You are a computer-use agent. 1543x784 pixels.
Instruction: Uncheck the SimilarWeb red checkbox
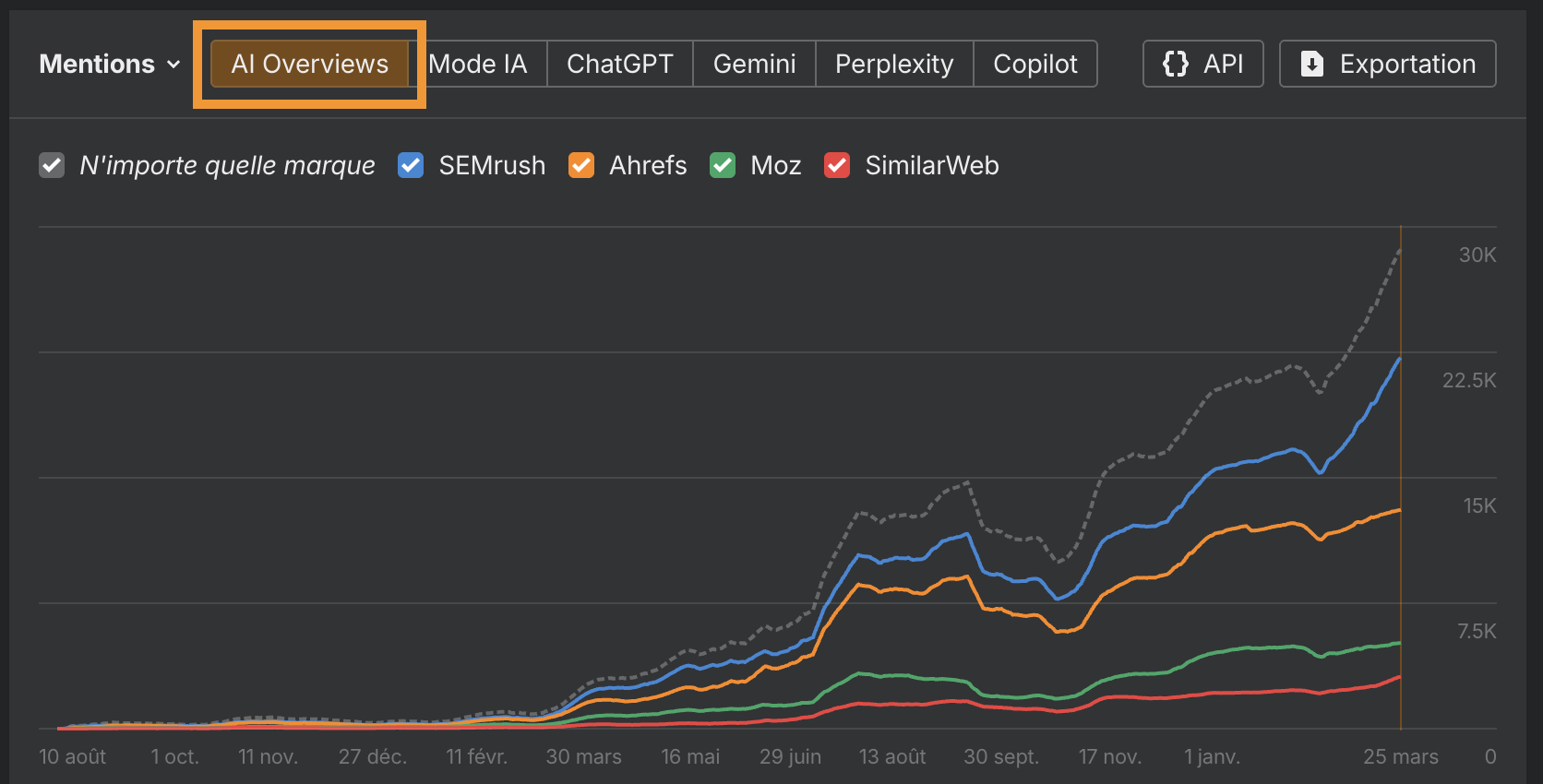(x=837, y=166)
